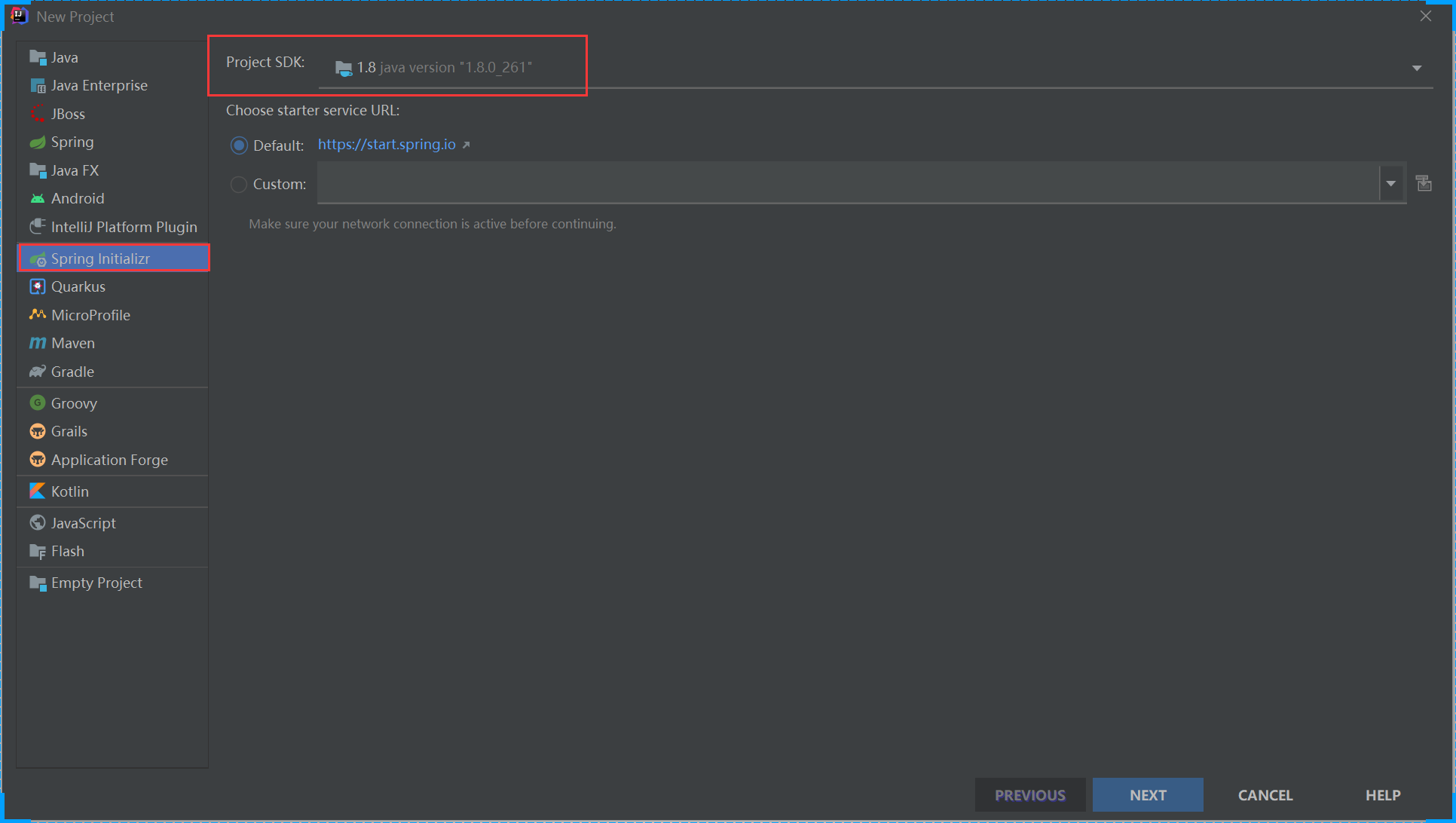Click the Quarkus icon in project list
This screenshot has width=1456, height=823.
pos(37,287)
